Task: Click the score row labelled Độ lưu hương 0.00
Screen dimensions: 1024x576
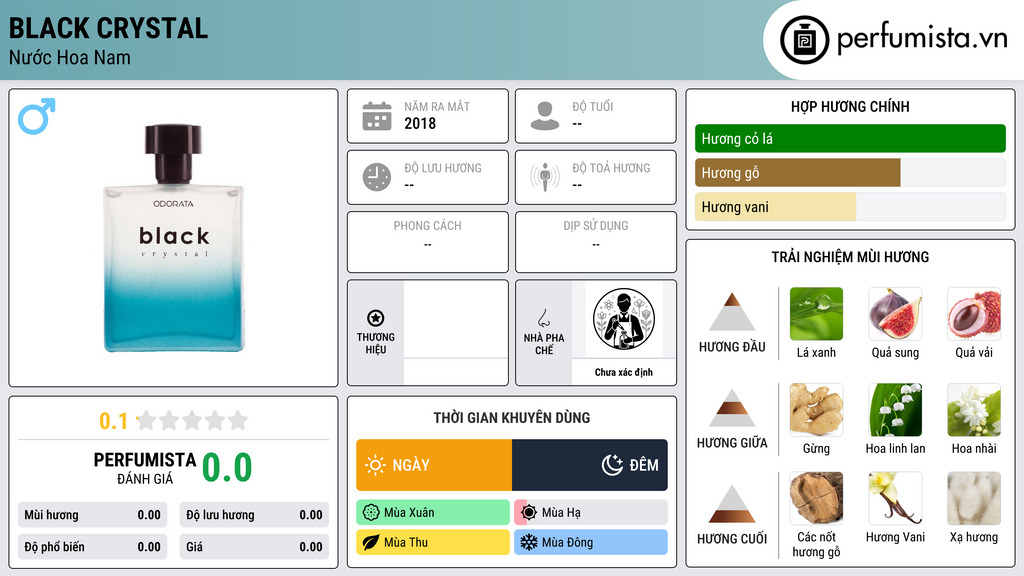Action: [254, 515]
